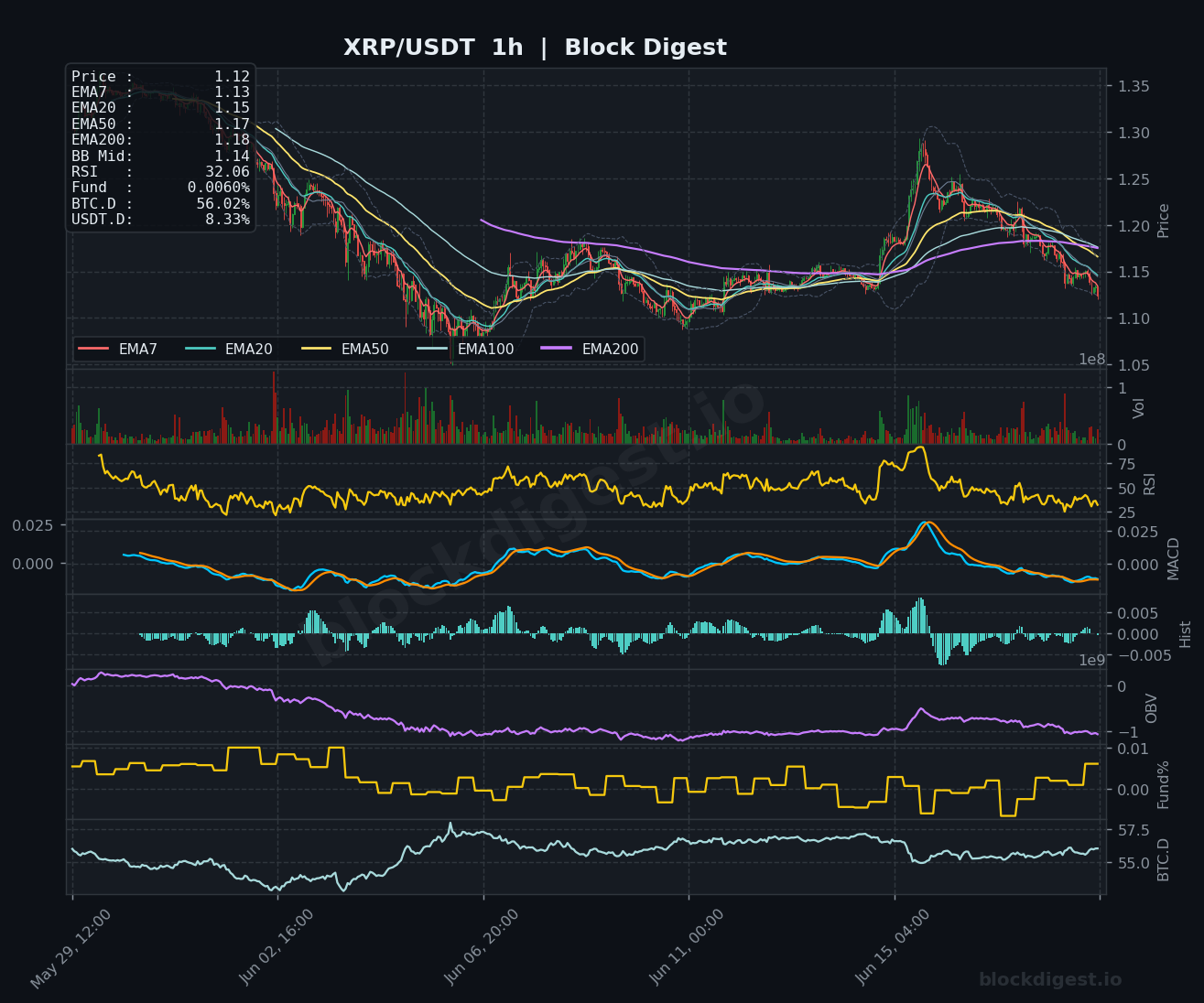Click the yellow EMA50 legend line sample
Viewport: 1204px width, 1003px height.
click(x=317, y=349)
